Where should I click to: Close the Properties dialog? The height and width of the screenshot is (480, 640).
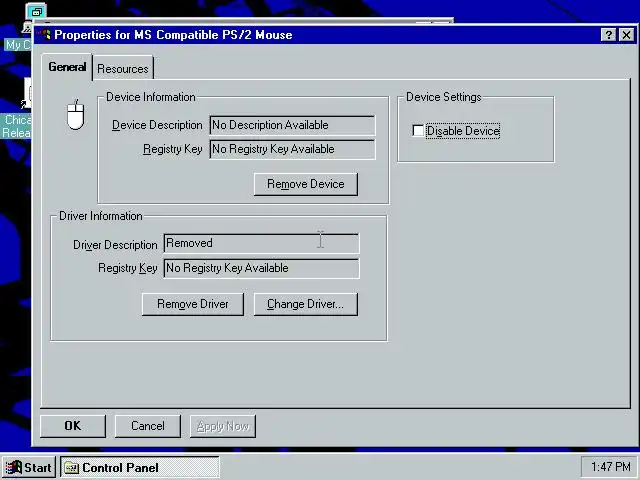pyautogui.click(x=627, y=35)
